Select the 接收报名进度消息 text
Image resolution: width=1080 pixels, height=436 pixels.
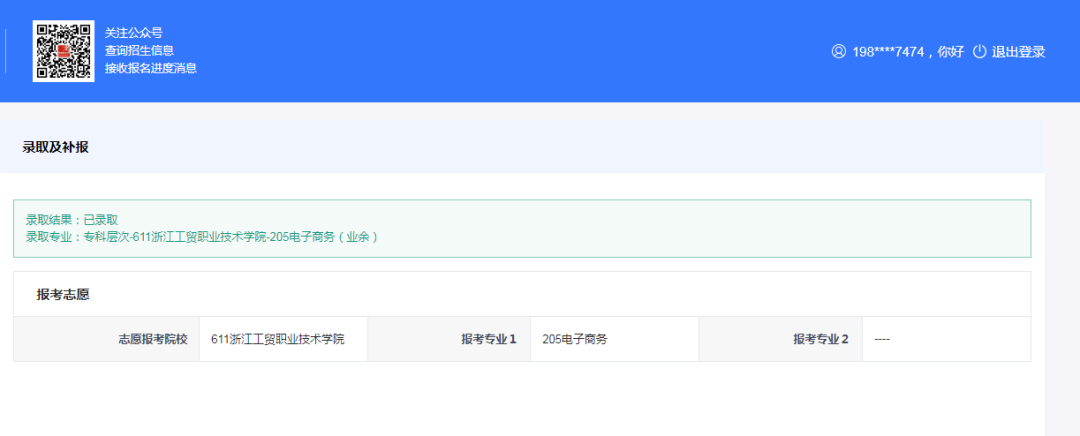tap(151, 68)
